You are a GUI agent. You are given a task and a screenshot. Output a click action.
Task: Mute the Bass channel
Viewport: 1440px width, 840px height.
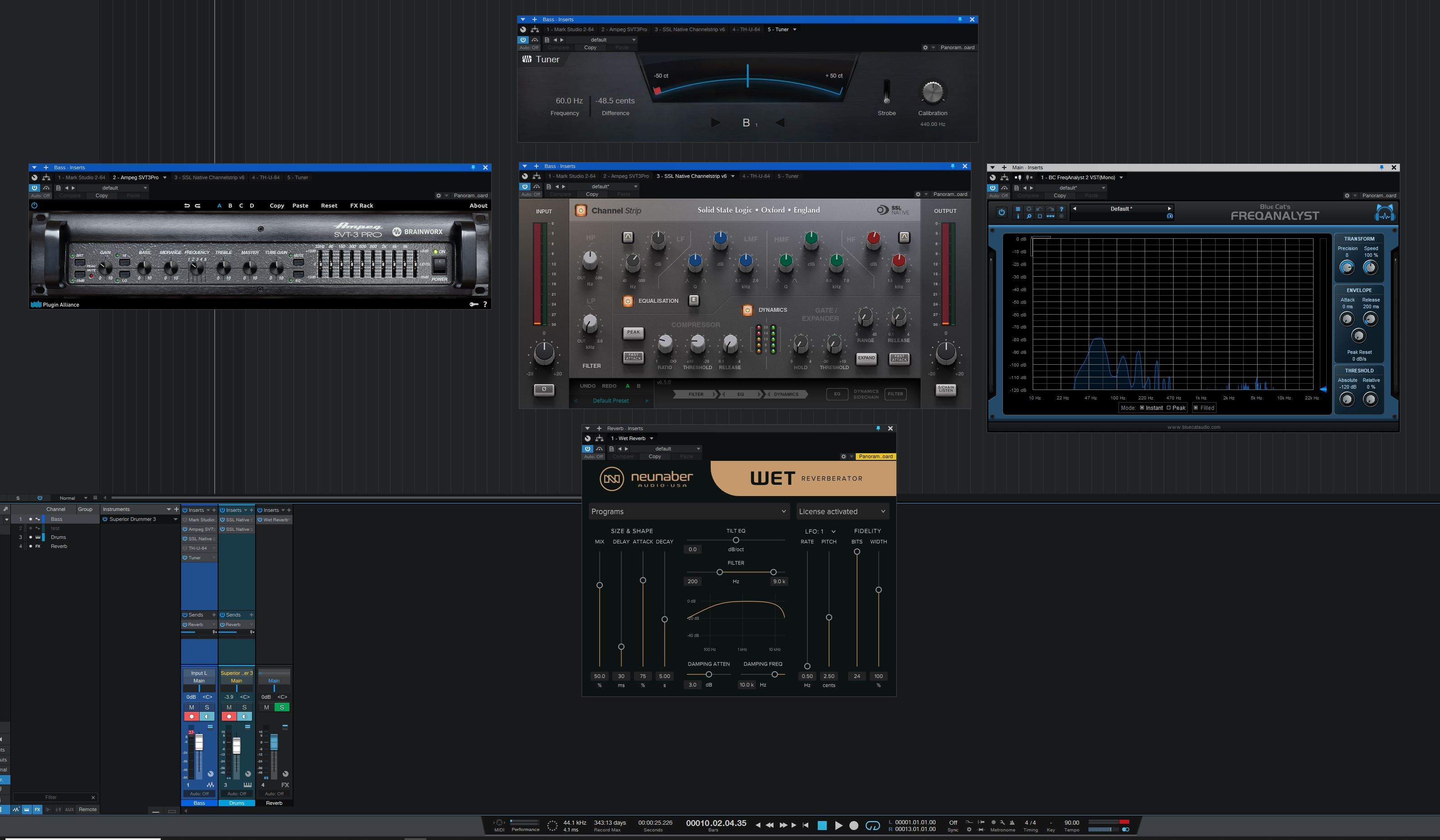tap(191, 707)
